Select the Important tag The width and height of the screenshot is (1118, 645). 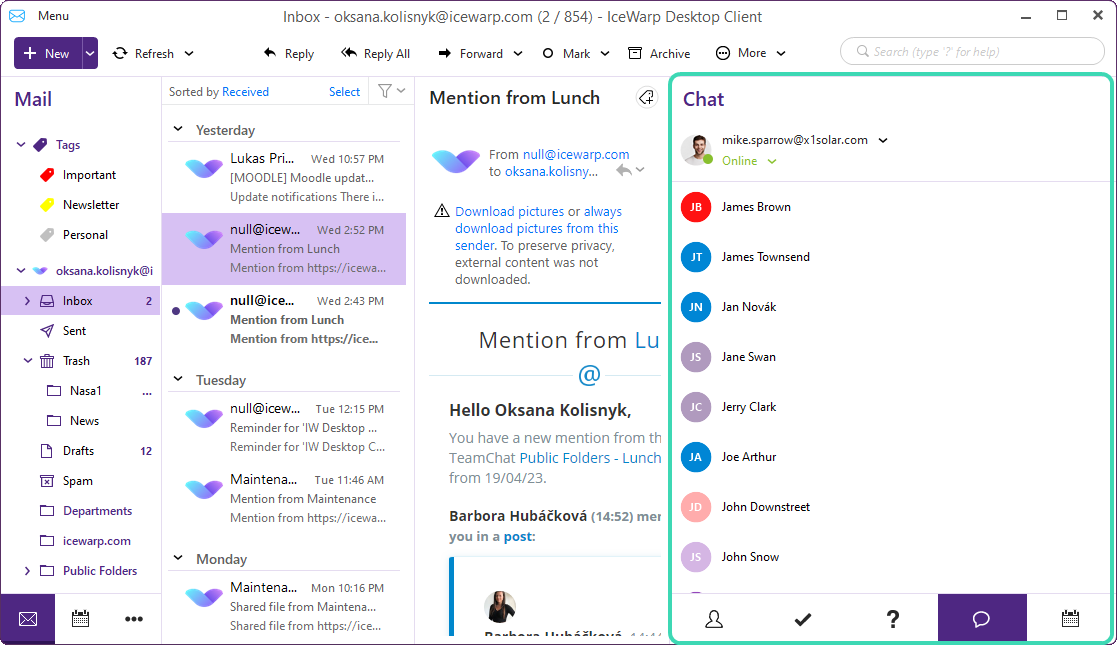[89, 175]
